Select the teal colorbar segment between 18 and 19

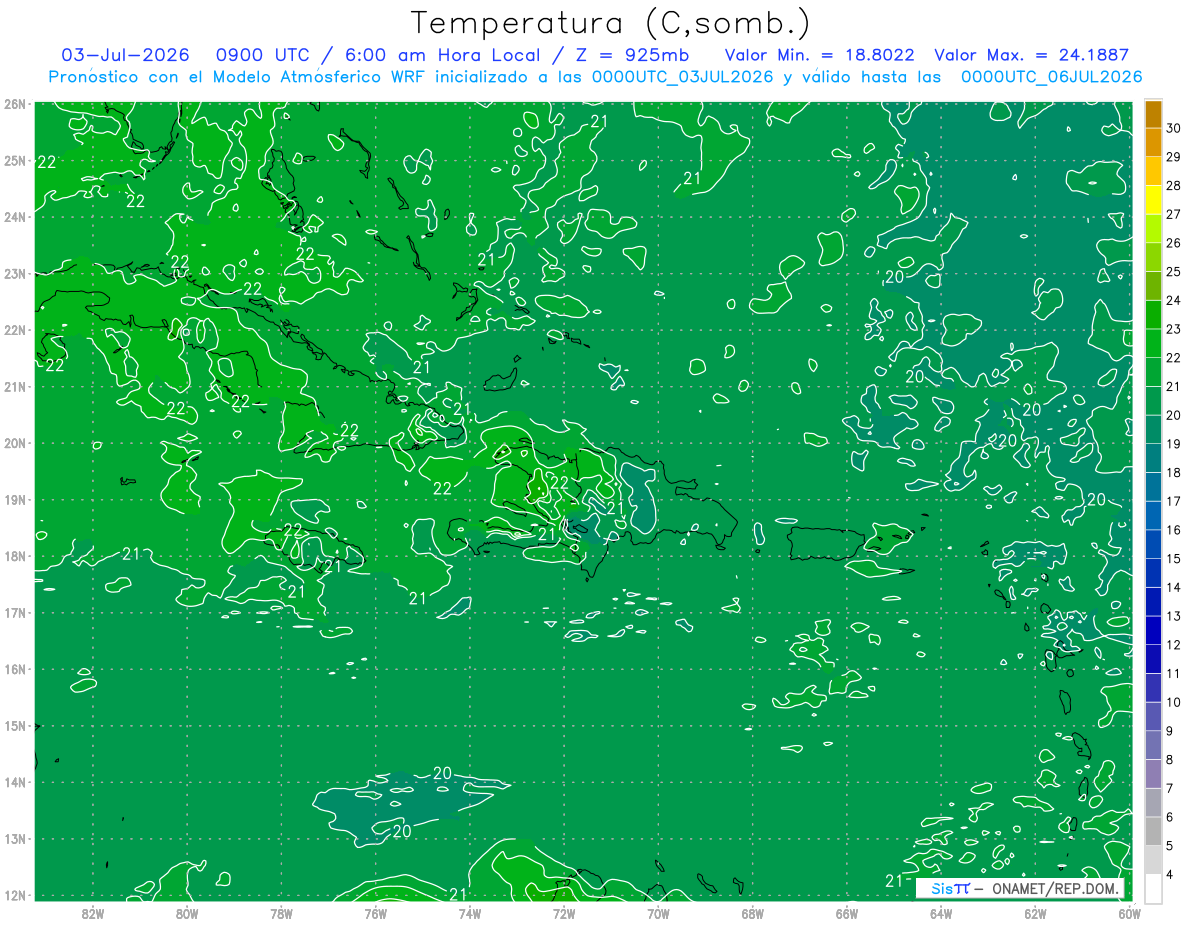(1153, 458)
